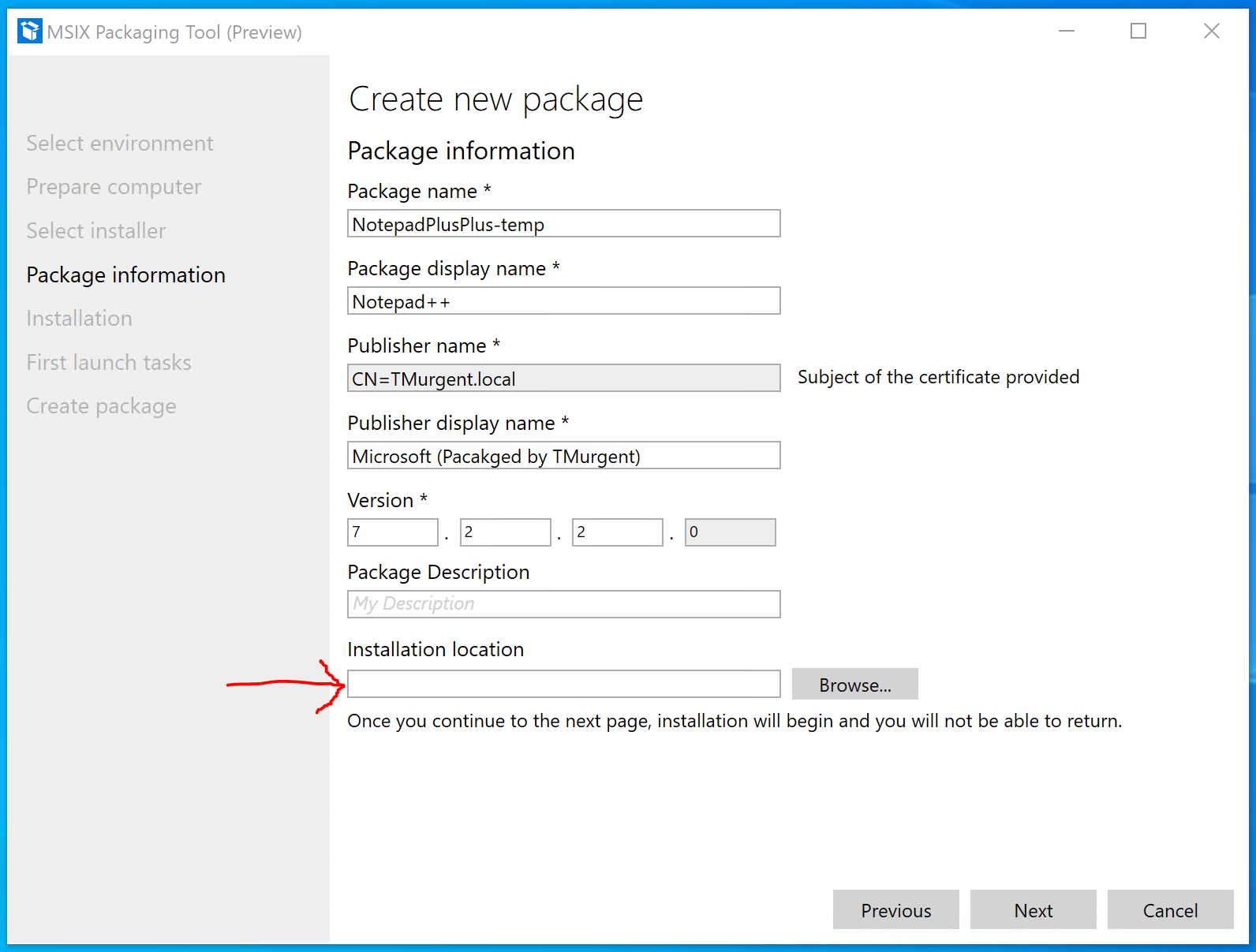
Task: Click the Publisher name field
Action: tap(564, 378)
